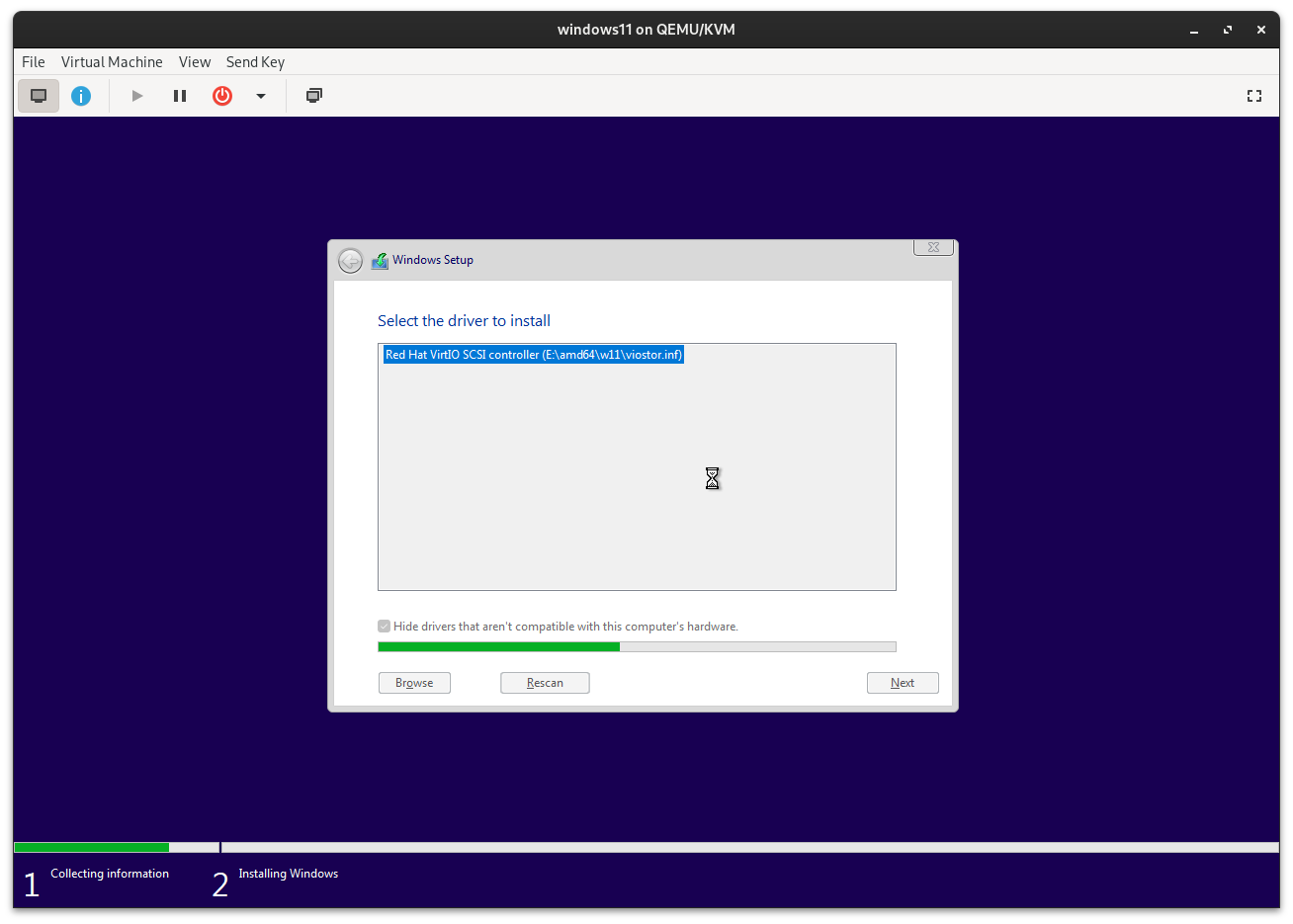
Task: Click the 'Installing Windows' step label
Action: tap(289, 874)
